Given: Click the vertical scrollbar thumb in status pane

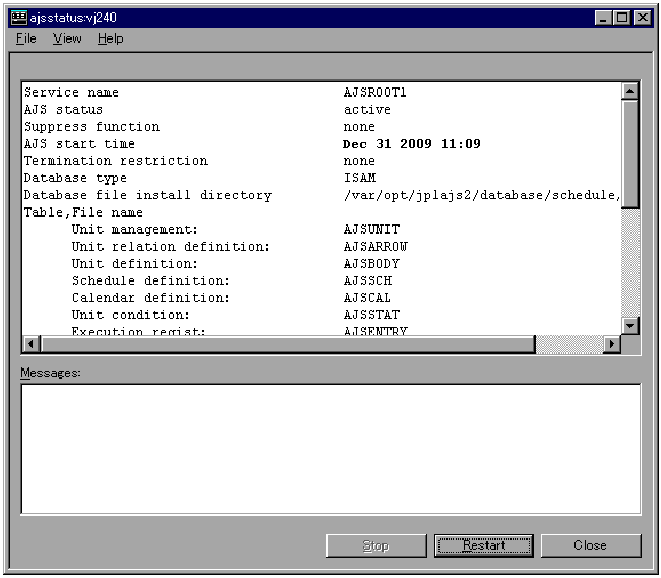Looking at the screenshot, I should (630, 153).
